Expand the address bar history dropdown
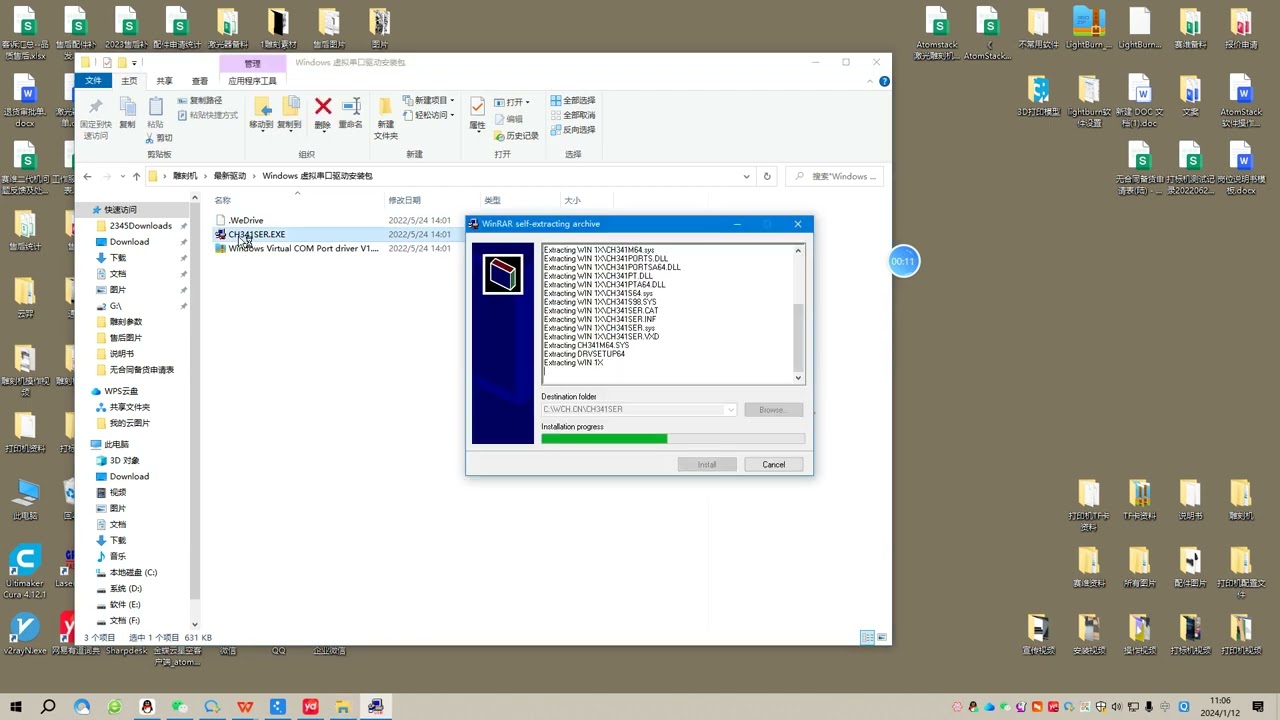Image resolution: width=1280 pixels, height=720 pixels. (746, 176)
